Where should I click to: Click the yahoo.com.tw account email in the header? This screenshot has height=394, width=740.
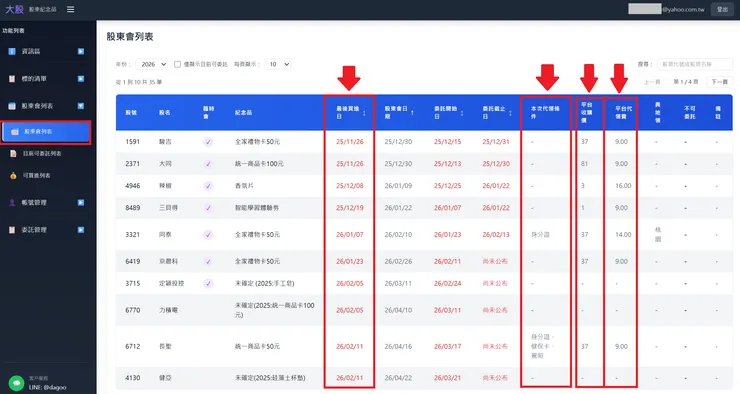(683, 9)
